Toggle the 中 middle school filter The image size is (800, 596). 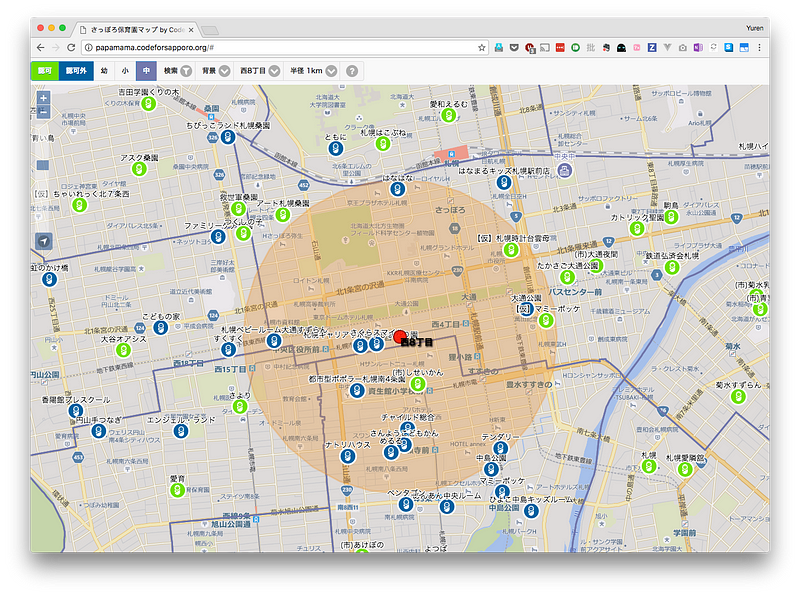[145, 71]
